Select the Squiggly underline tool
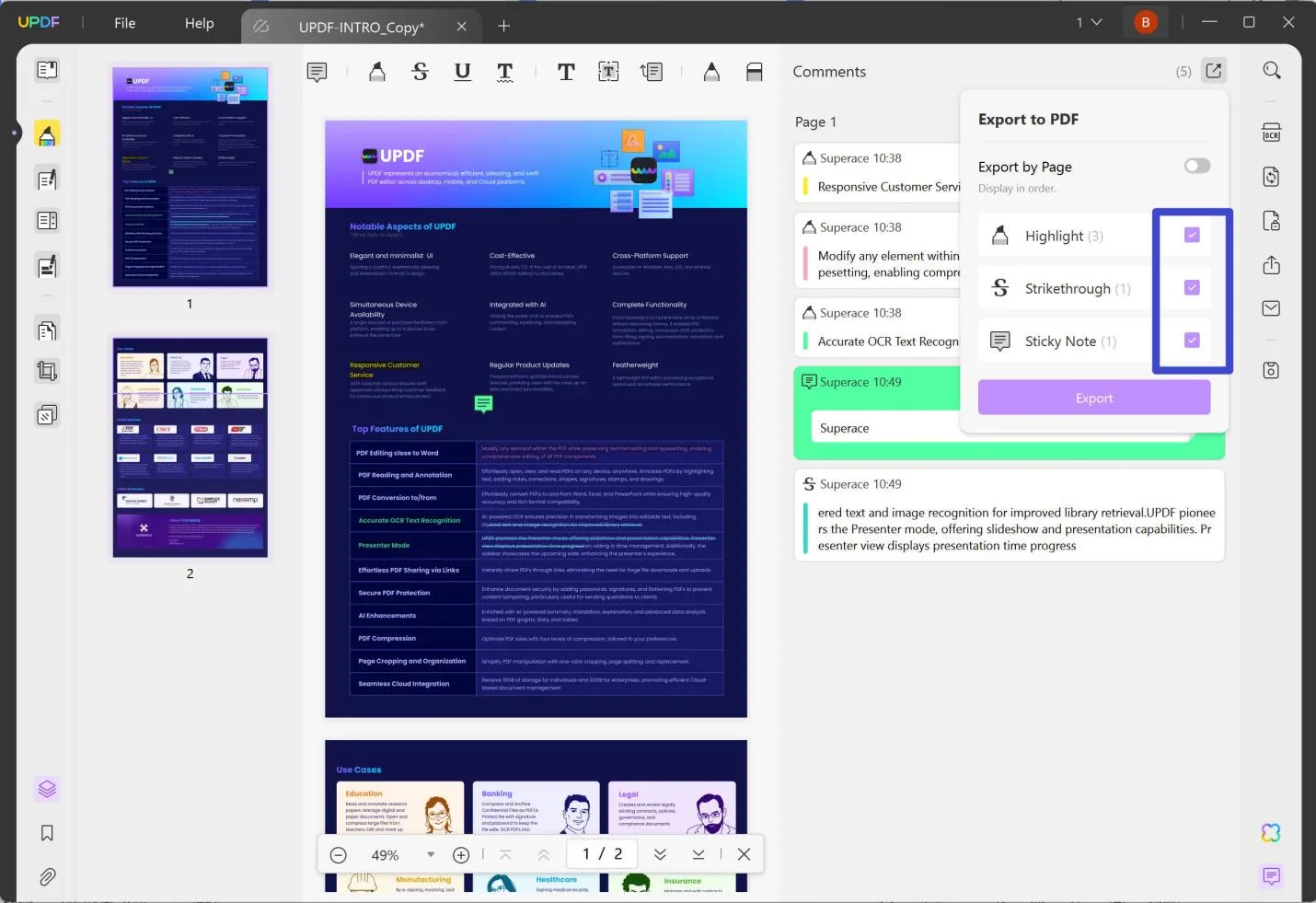This screenshot has height=903, width=1316. coord(505,72)
